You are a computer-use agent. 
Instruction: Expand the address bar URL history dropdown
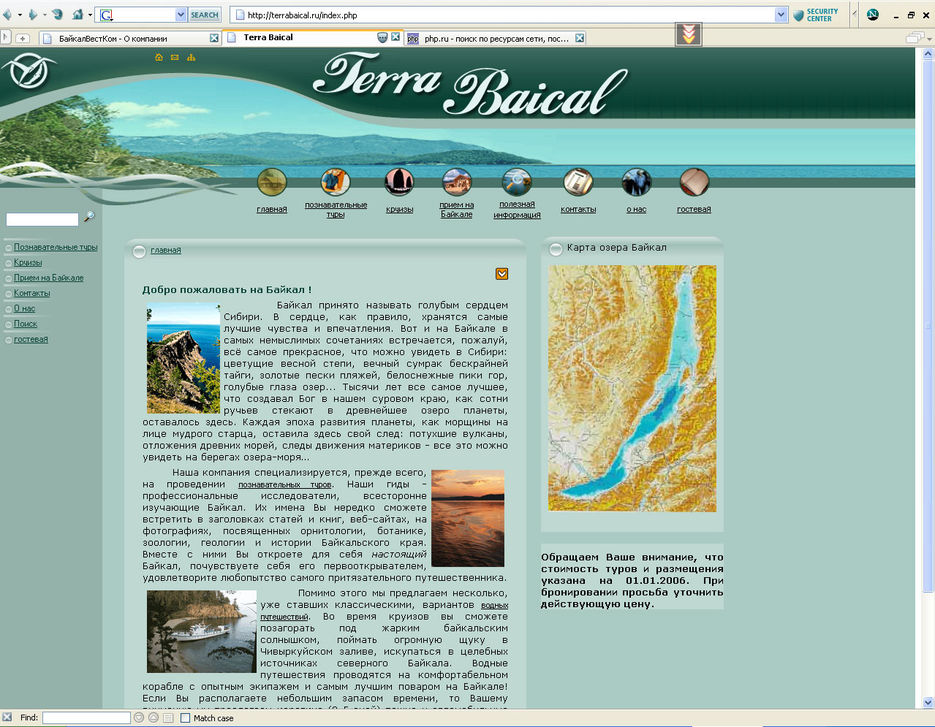point(781,15)
